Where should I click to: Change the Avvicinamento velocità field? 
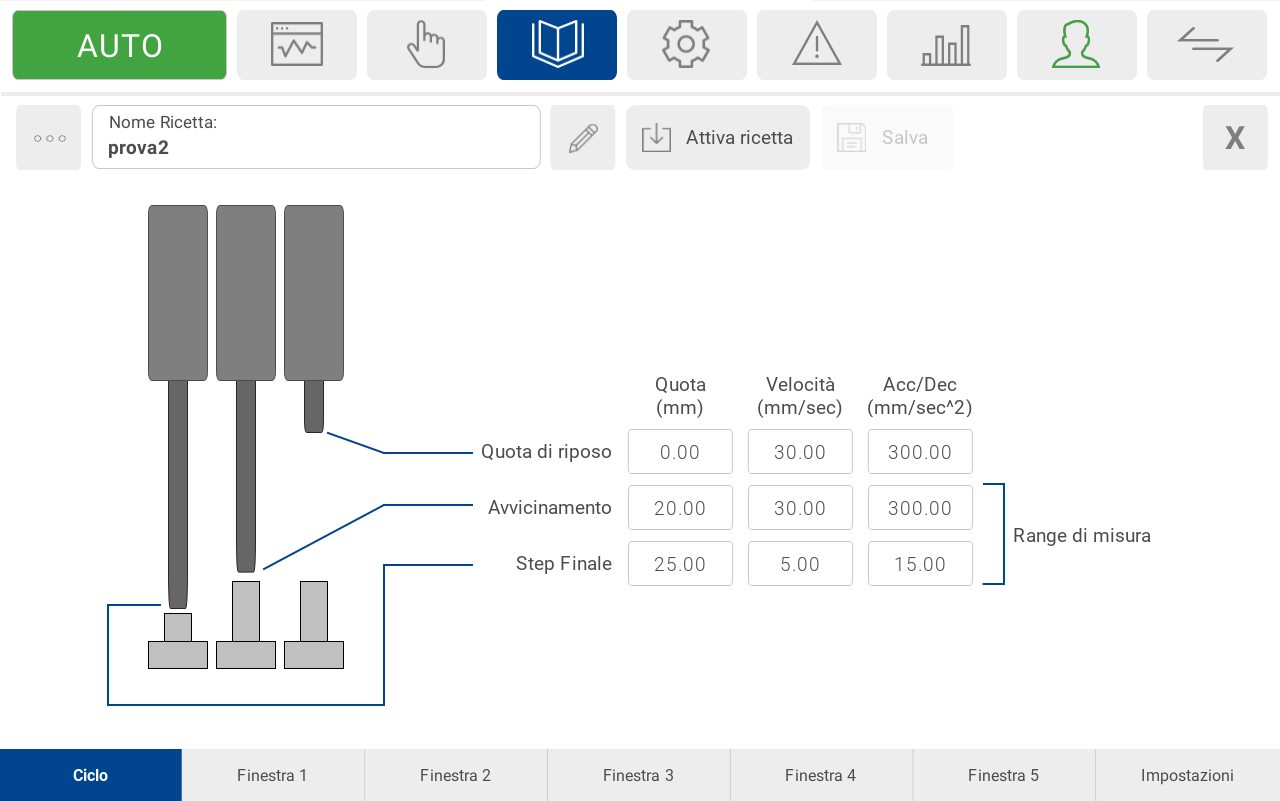800,508
